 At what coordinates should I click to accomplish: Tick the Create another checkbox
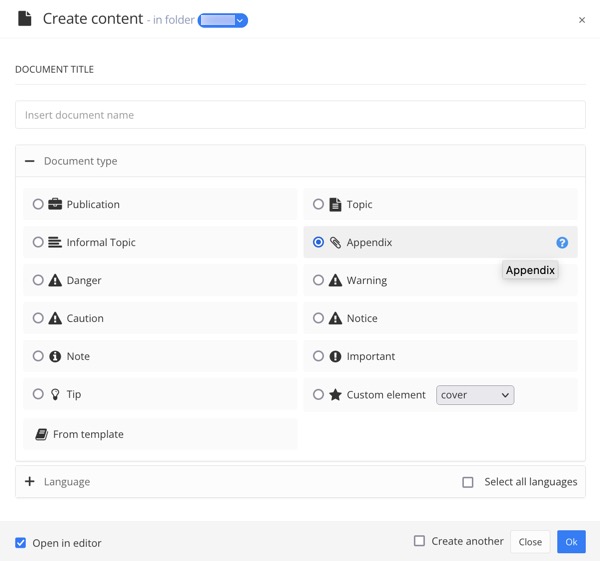click(x=419, y=541)
